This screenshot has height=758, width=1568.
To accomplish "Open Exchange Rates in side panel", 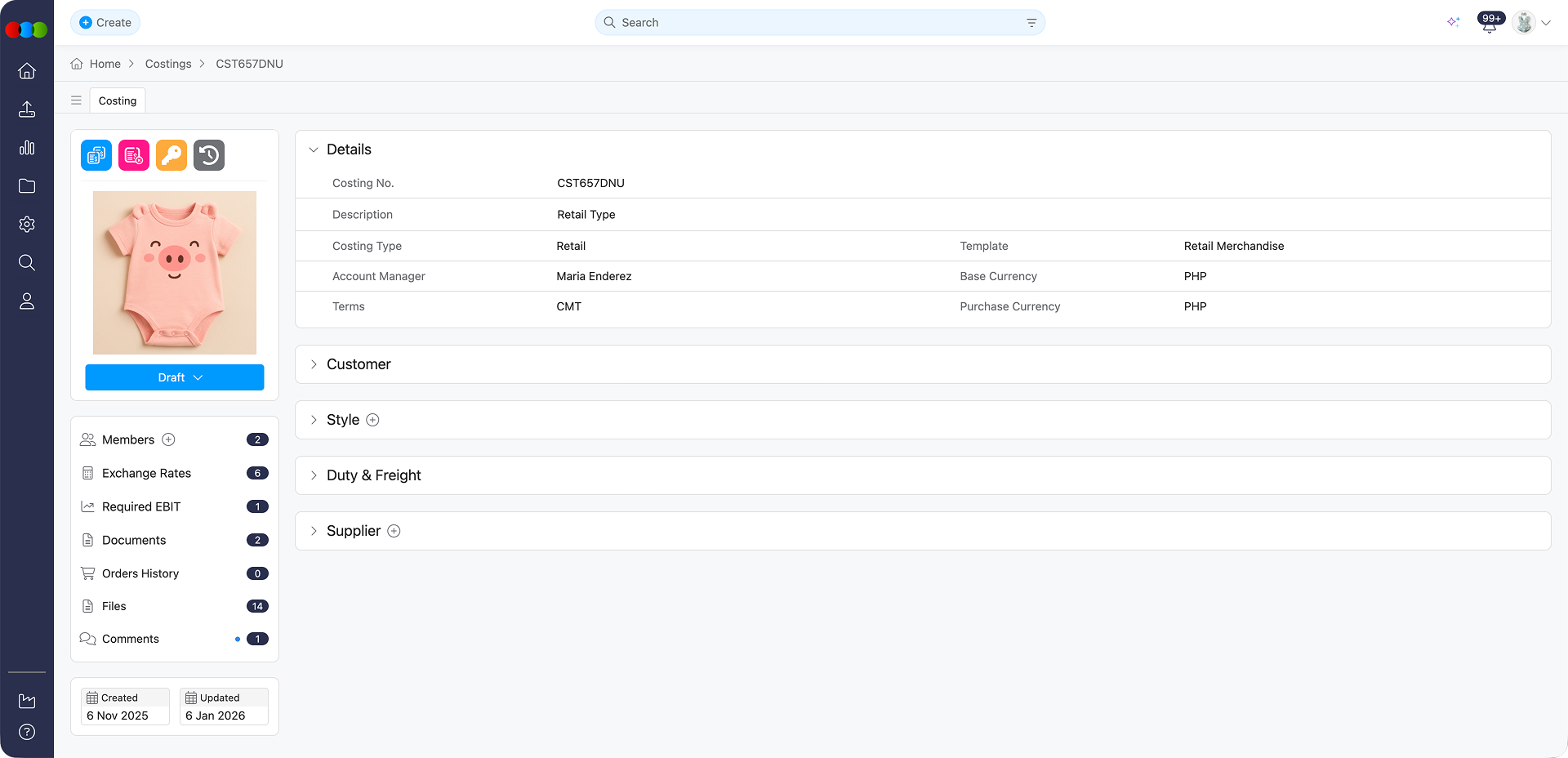I will pyautogui.click(x=146, y=473).
